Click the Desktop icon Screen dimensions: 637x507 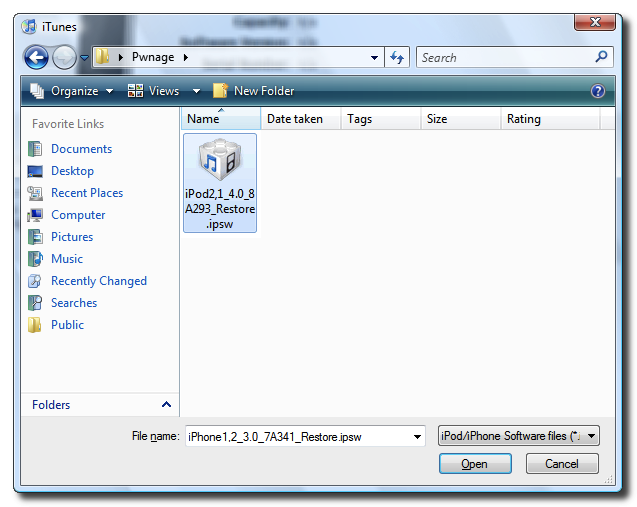coord(35,171)
